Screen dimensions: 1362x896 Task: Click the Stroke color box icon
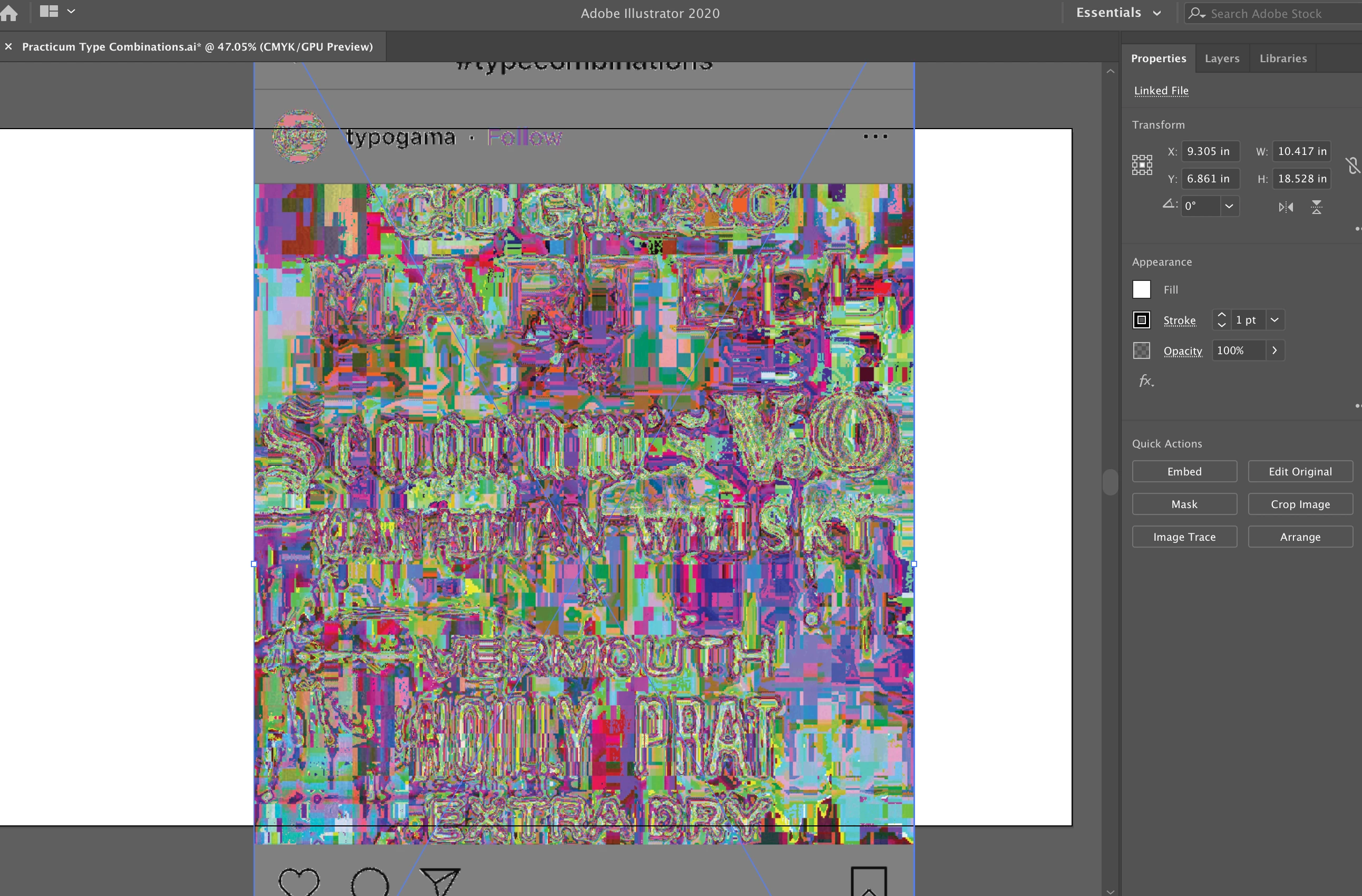coord(1141,320)
